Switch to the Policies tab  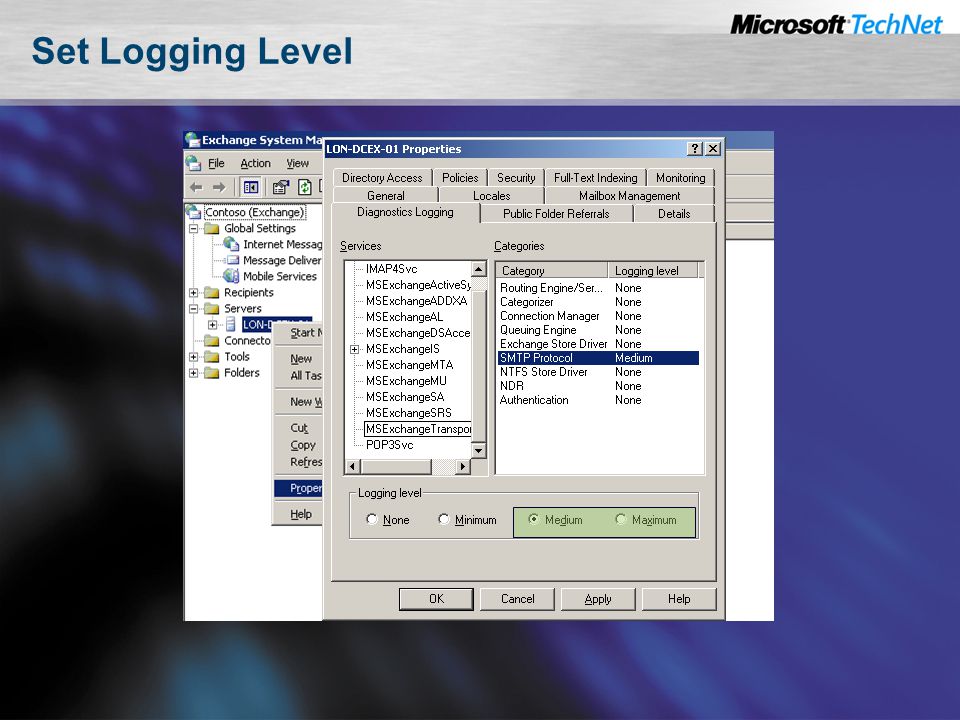tap(460, 178)
